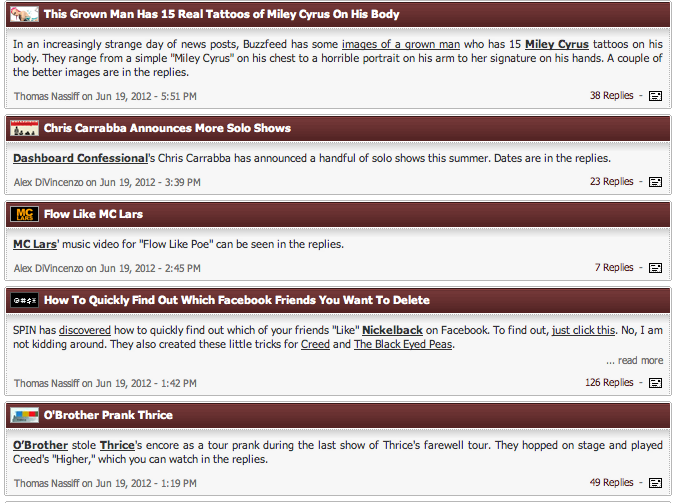675x503 pixels.
Task: Click replies icon on Miley Cyrus tattoos post
Action: point(656,96)
